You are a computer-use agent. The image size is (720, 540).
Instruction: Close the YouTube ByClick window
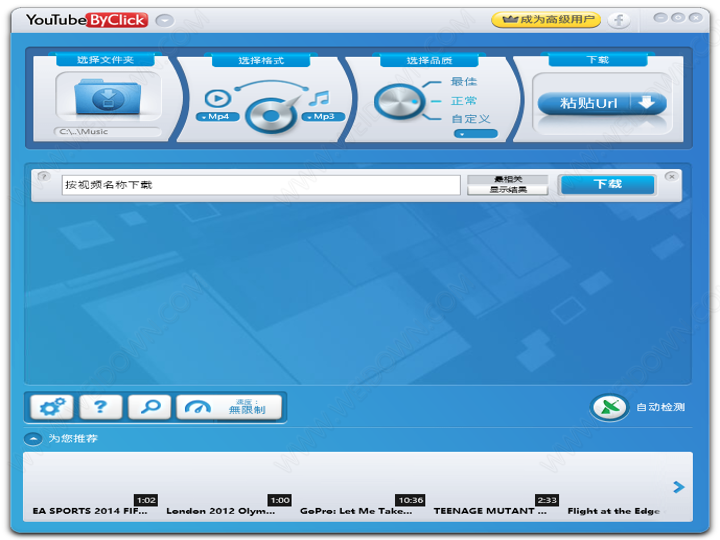point(696,17)
